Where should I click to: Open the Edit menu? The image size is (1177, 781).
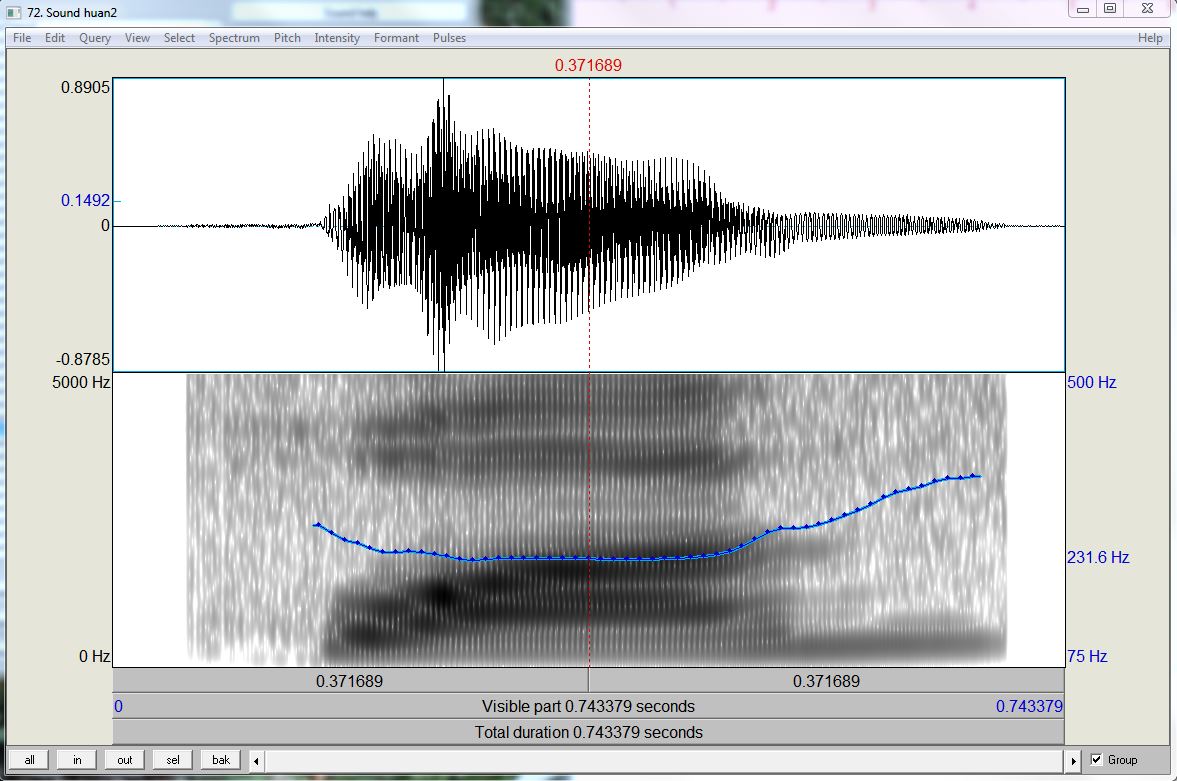pyautogui.click(x=55, y=38)
